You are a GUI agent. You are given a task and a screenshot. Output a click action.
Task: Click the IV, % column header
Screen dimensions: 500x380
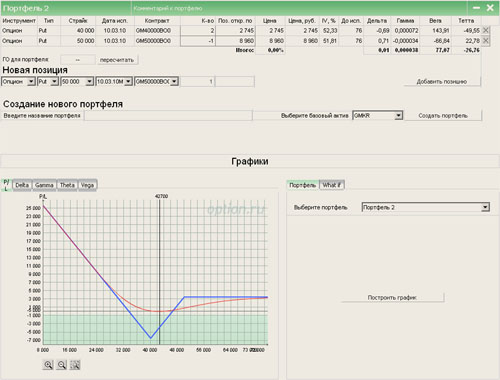pyautogui.click(x=329, y=21)
